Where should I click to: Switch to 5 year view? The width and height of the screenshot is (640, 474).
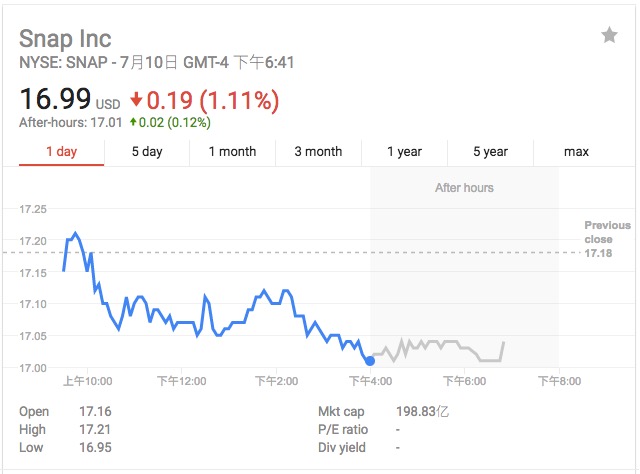click(490, 152)
